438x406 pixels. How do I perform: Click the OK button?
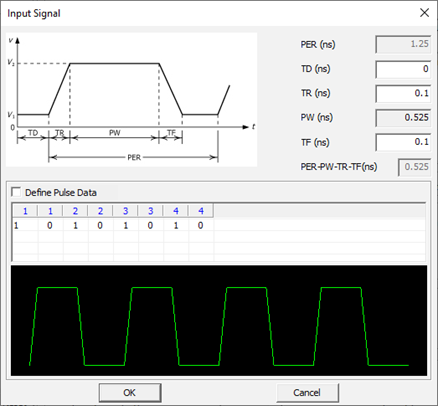(130, 392)
